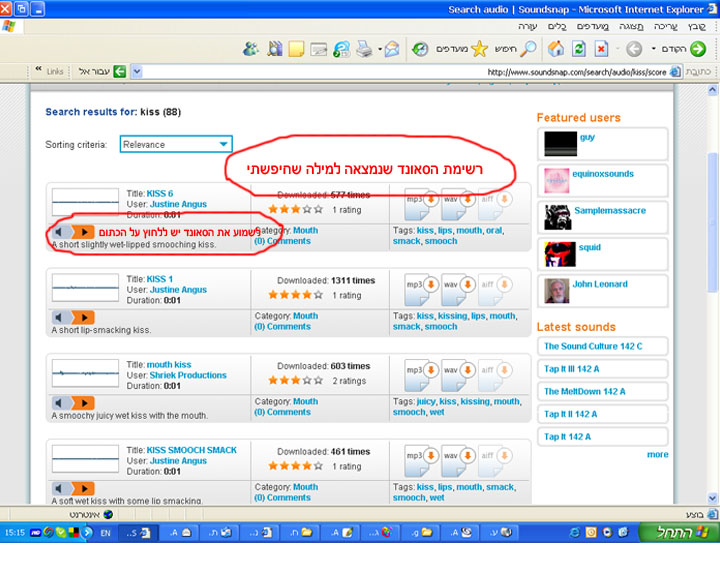The width and height of the screenshot is (720, 576).
Task: Open the עריכה (Edit) menu
Action: pyautogui.click(x=665, y=26)
